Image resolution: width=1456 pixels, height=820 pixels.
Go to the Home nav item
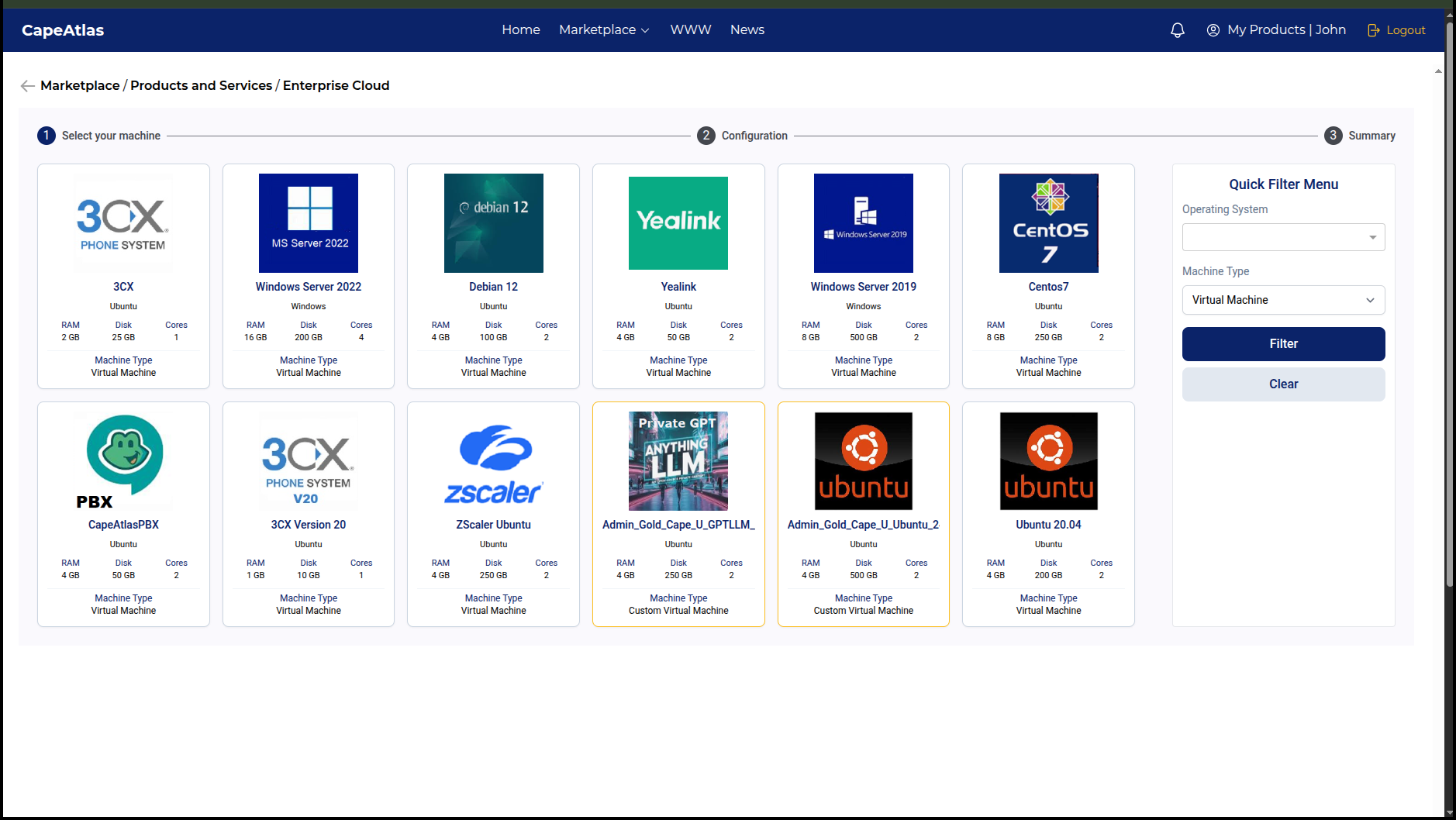tap(521, 30)
